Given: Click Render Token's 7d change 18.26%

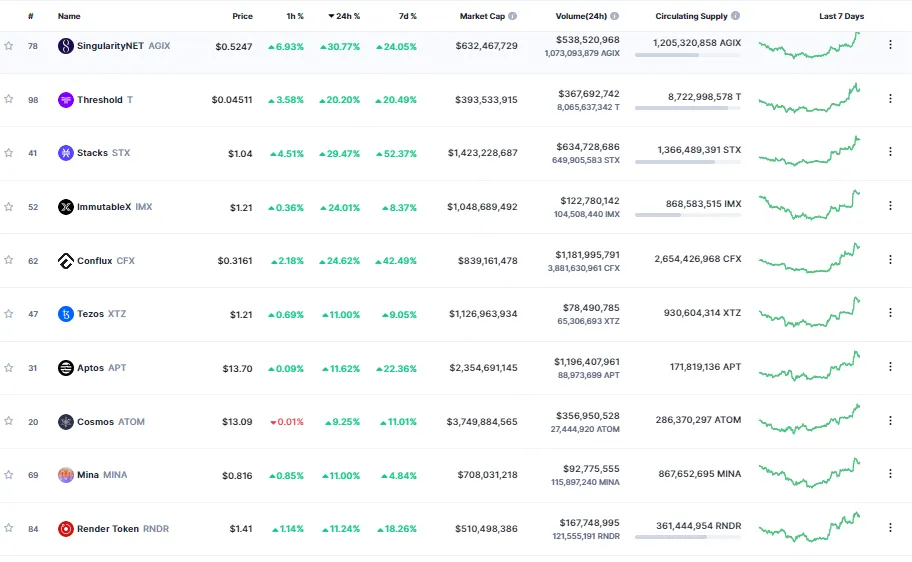Looking at the screenshot, I should (397, 529).
